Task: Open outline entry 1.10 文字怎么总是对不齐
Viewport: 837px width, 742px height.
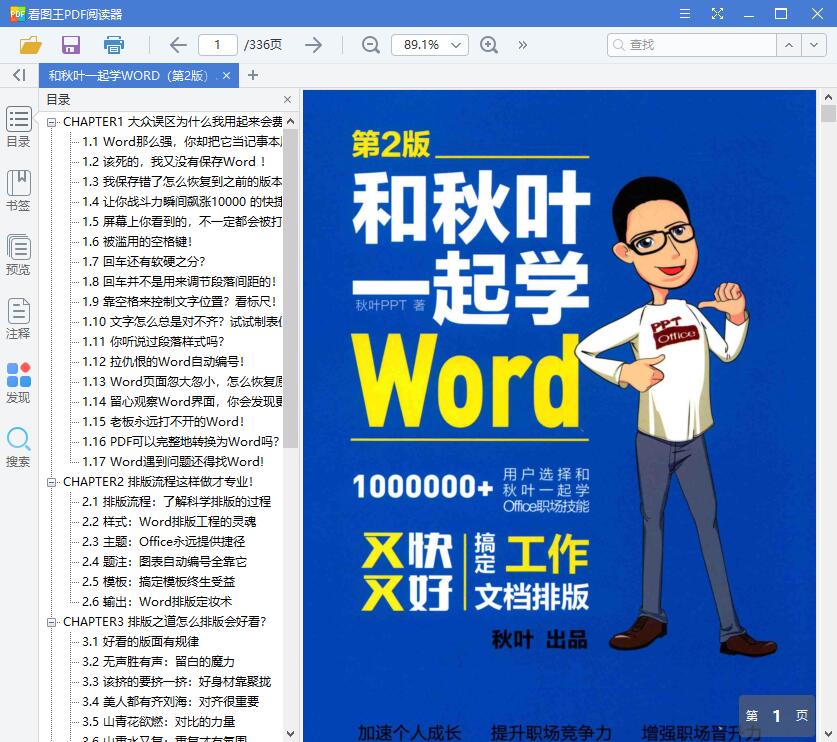Action: pyautogui.click(x=182, y=322)
